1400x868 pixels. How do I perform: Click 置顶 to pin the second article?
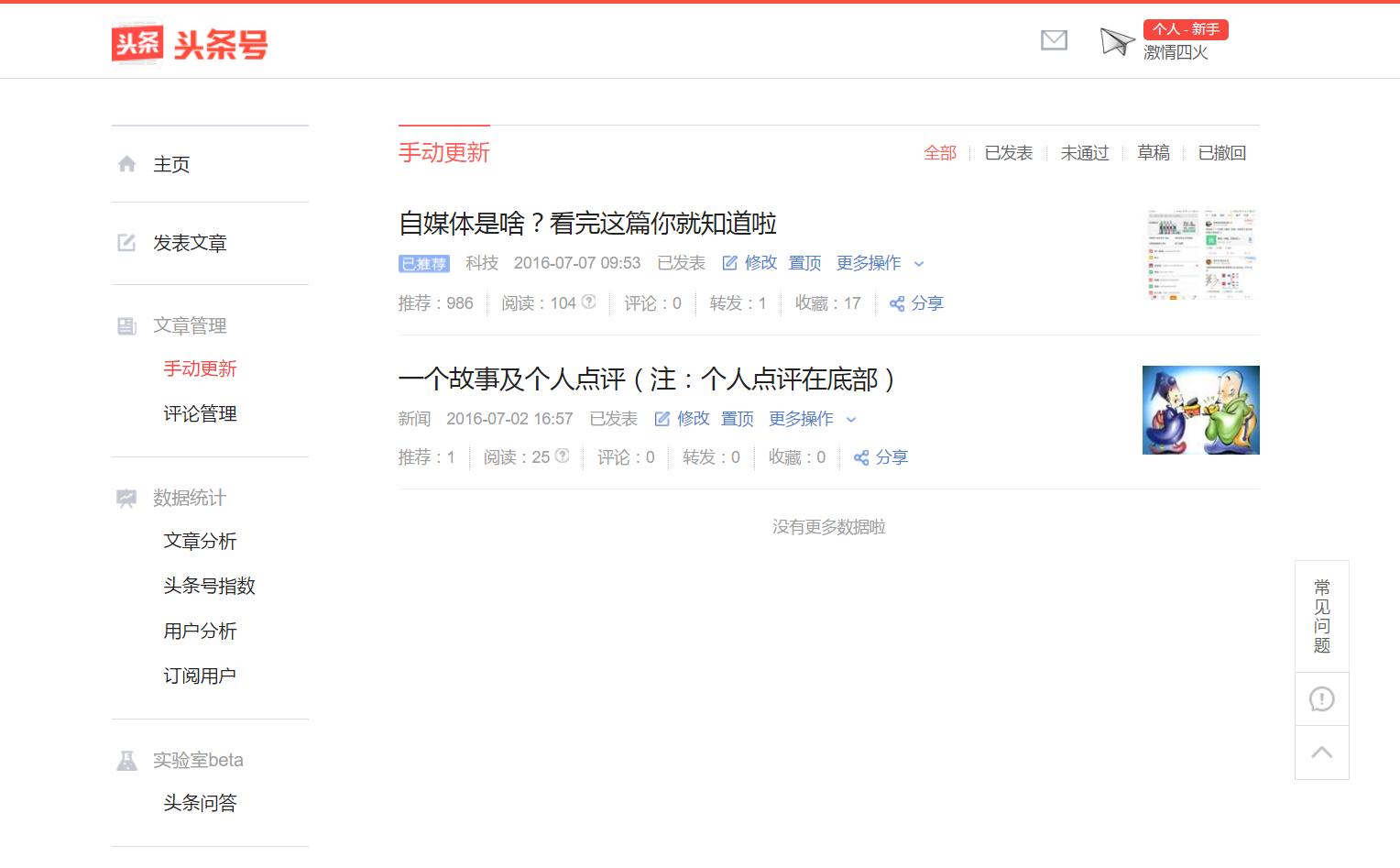click(737, 418)
